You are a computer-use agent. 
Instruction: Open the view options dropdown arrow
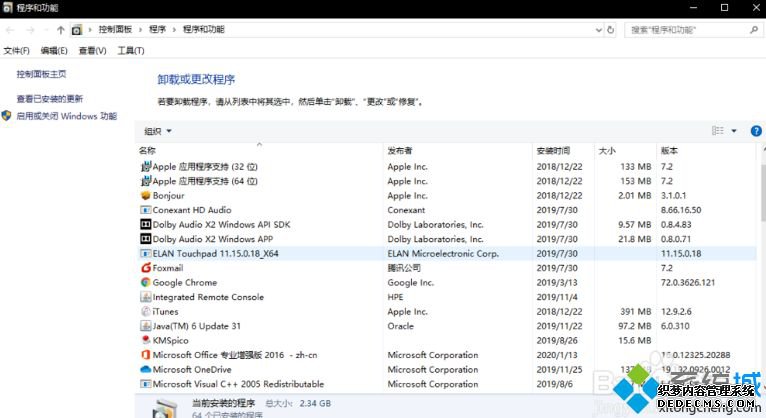tap(734, 131)
